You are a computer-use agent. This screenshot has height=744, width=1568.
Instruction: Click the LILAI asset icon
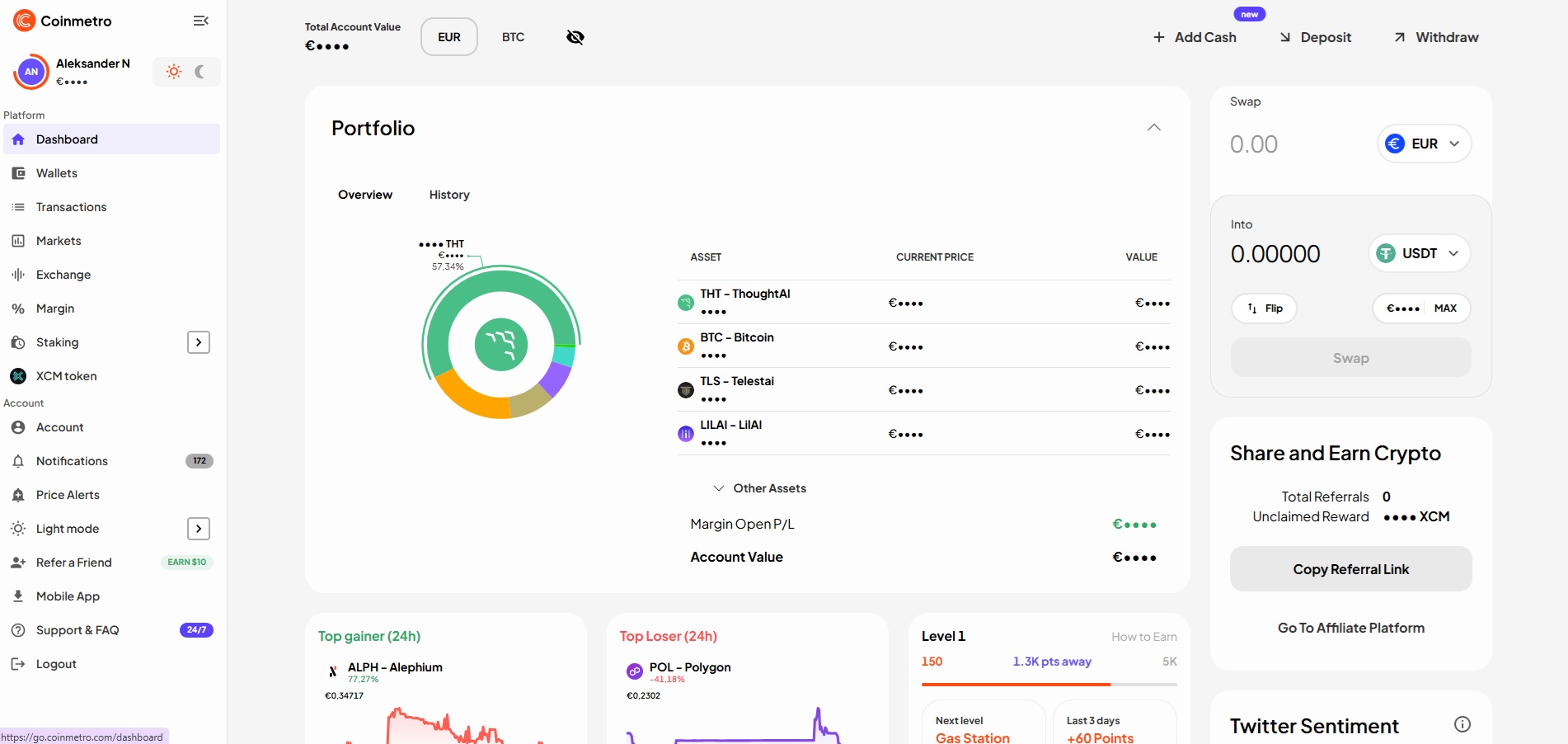click(x=686, y=434)
